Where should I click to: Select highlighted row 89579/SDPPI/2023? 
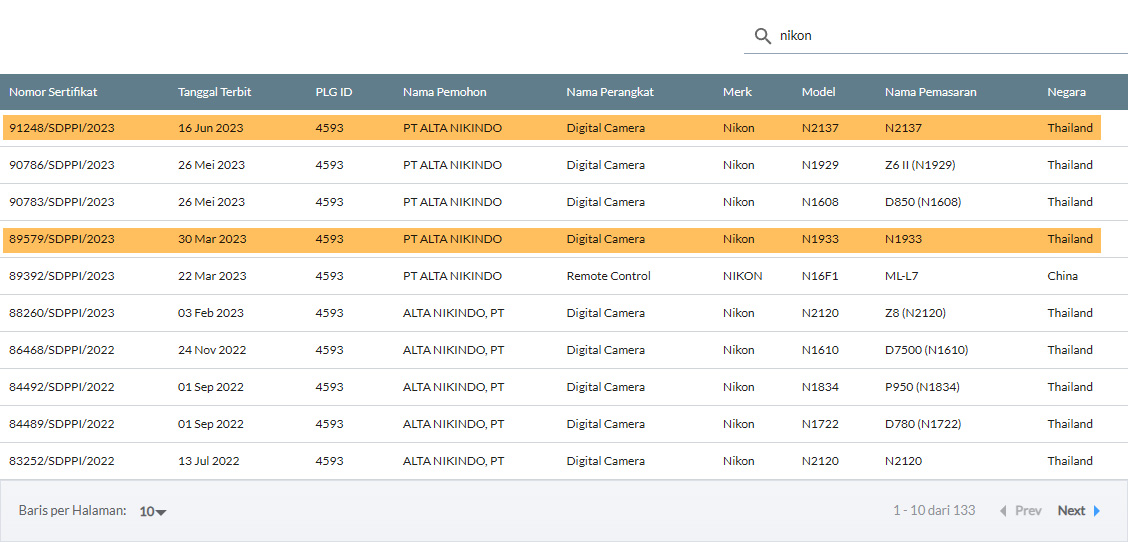62,239
